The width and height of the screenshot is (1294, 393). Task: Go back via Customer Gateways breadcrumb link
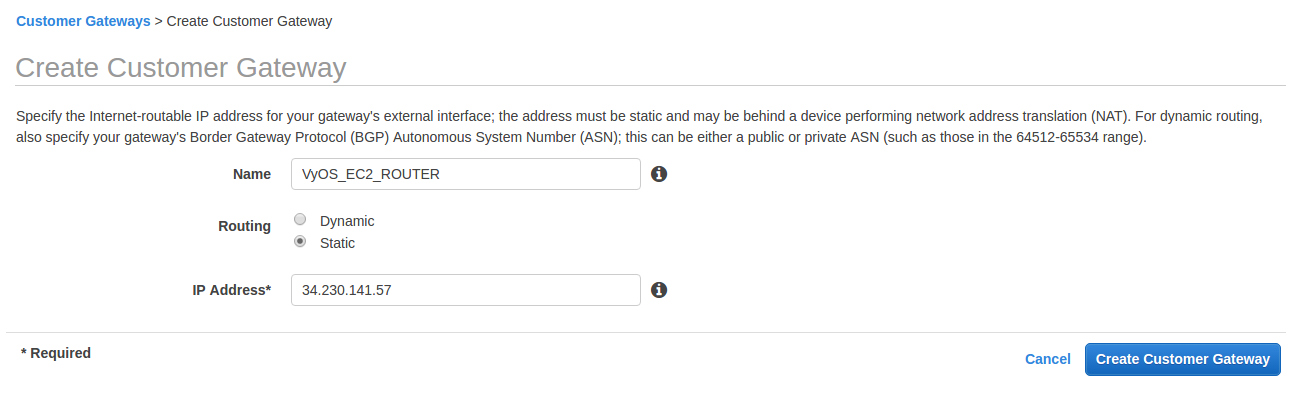[x=83, y=20]
